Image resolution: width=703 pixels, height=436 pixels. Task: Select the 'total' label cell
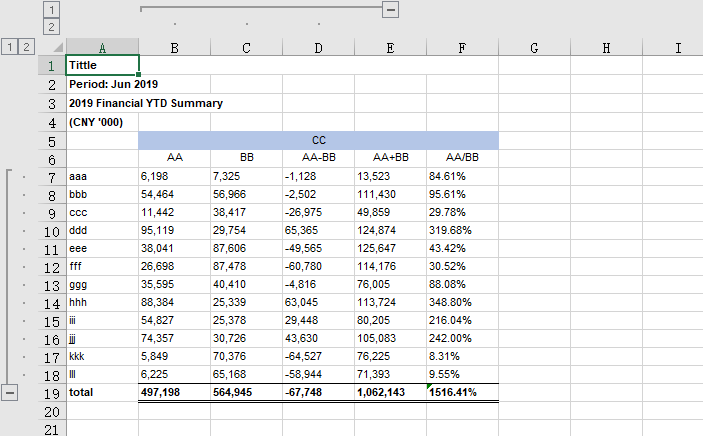tap(102, 392)
